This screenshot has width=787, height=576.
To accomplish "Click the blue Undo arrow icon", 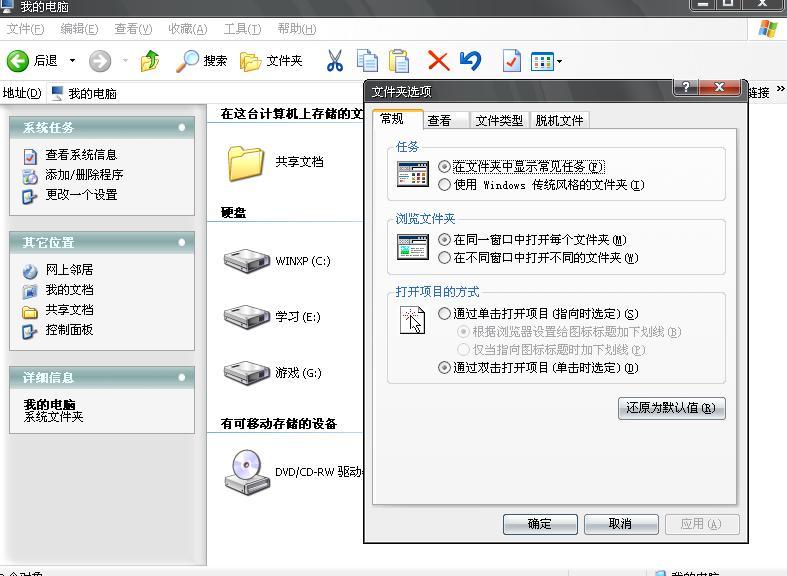I will [470, 61].
